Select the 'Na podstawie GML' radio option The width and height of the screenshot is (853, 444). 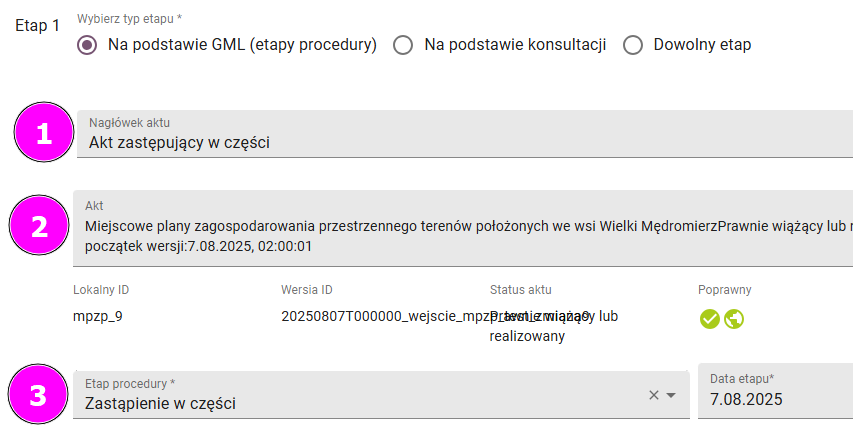88,45
